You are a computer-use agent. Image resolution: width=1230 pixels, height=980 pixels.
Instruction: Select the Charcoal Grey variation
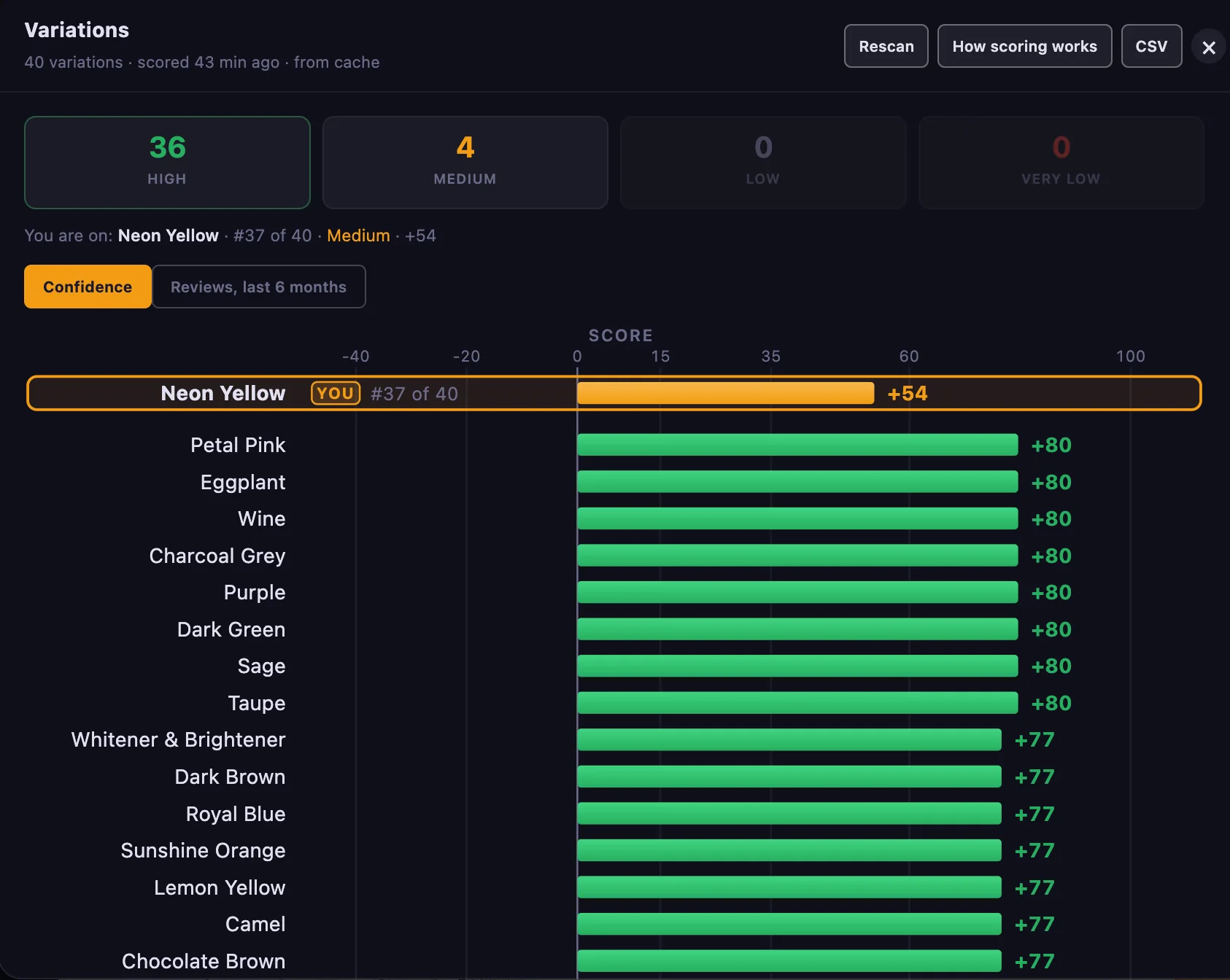(217, 556)
